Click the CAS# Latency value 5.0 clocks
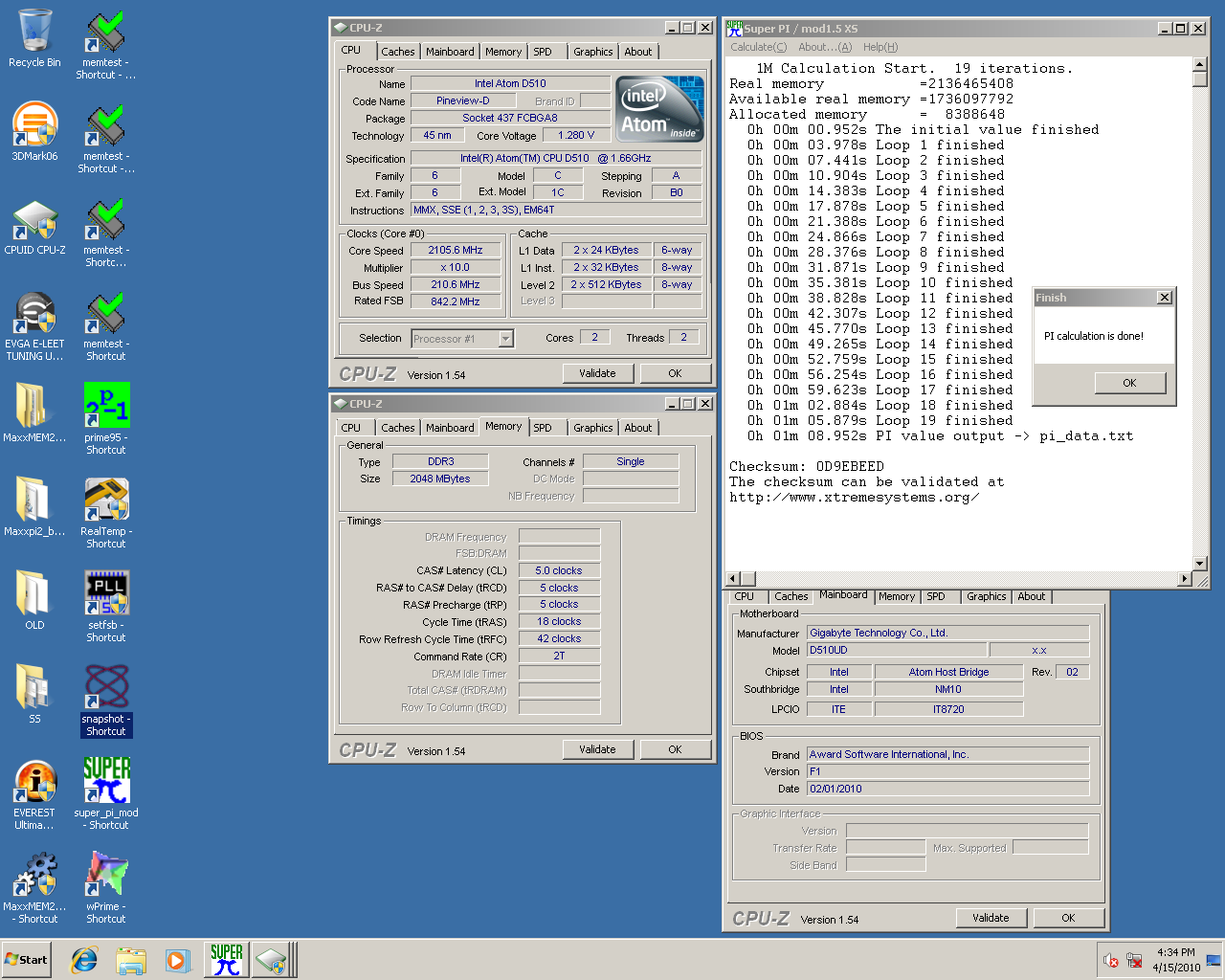The width and height of the screenshot is (1225, 980). click(x=559, y=570)
